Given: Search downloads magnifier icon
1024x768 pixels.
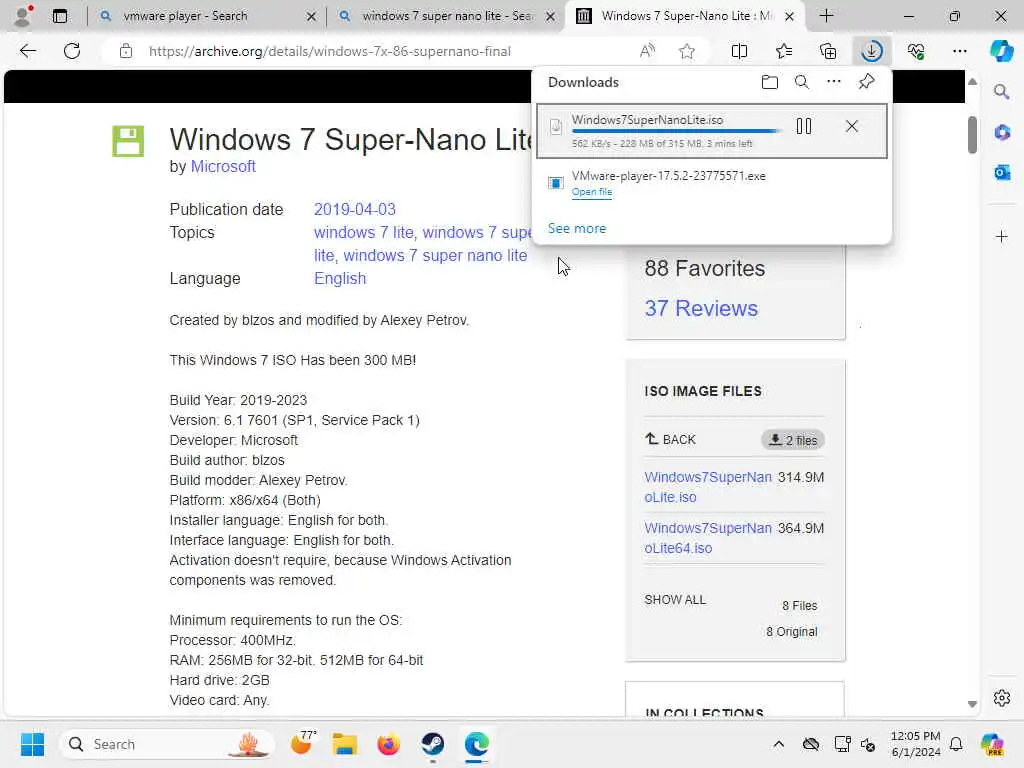Looking at the screenshot, I should [801, 82].
